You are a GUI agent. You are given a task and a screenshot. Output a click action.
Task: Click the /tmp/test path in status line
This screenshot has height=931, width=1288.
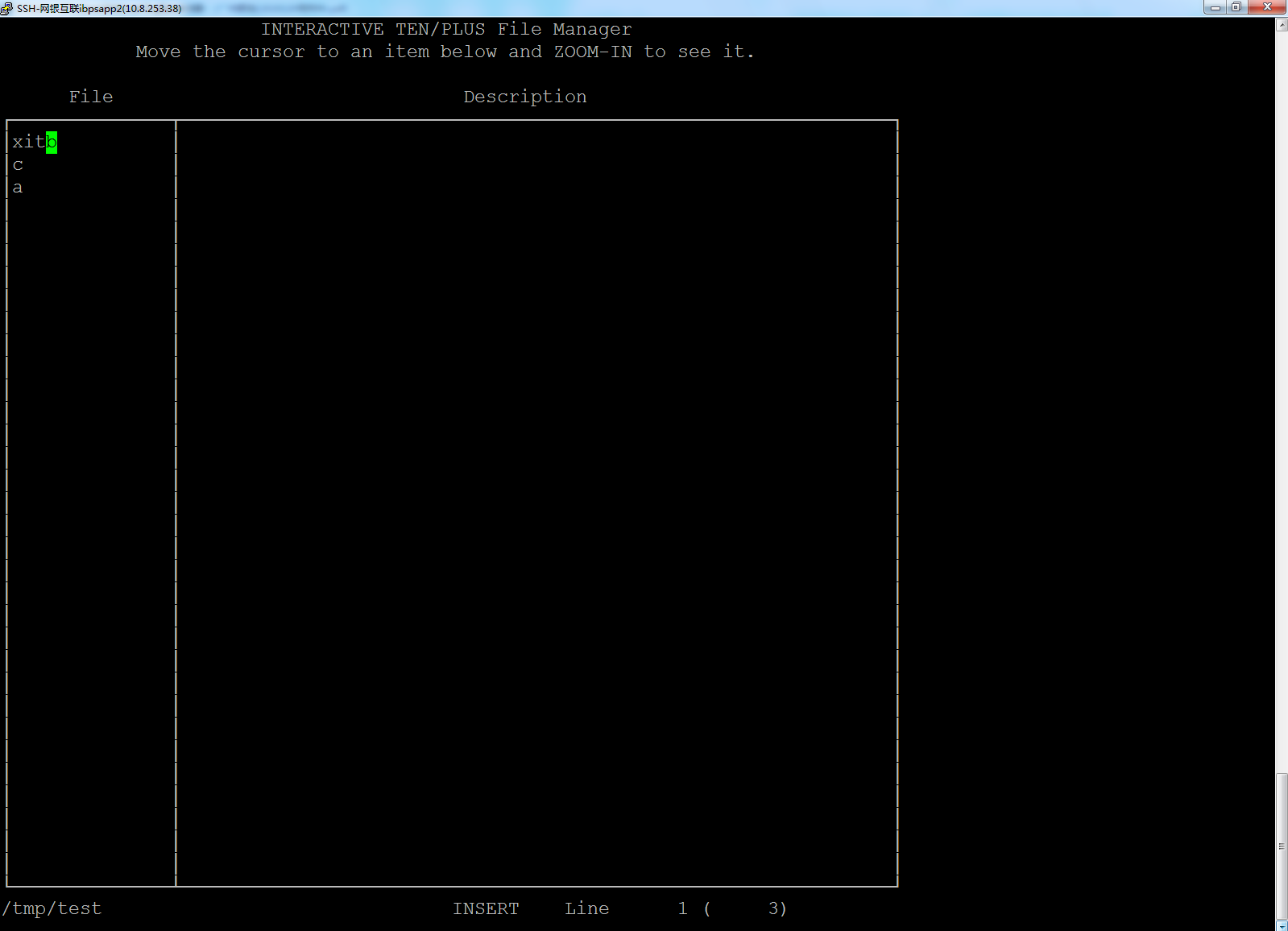pyautogui.click(x=52, y=908)
